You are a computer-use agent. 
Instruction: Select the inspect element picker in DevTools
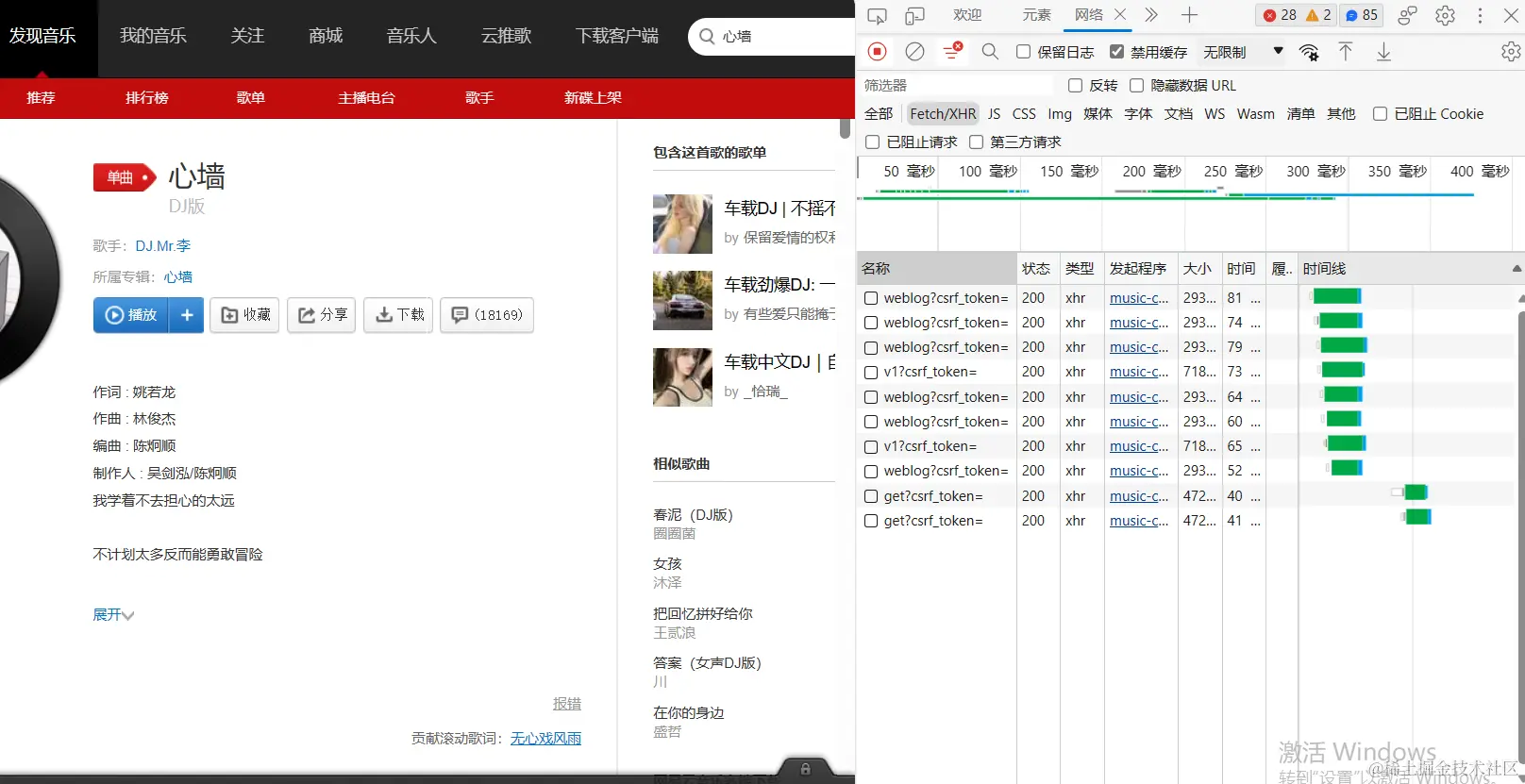(877, 15)
